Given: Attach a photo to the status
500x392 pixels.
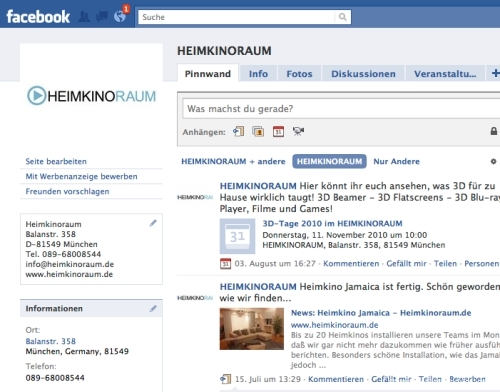Looking at the screenshot, I should 258,132.
